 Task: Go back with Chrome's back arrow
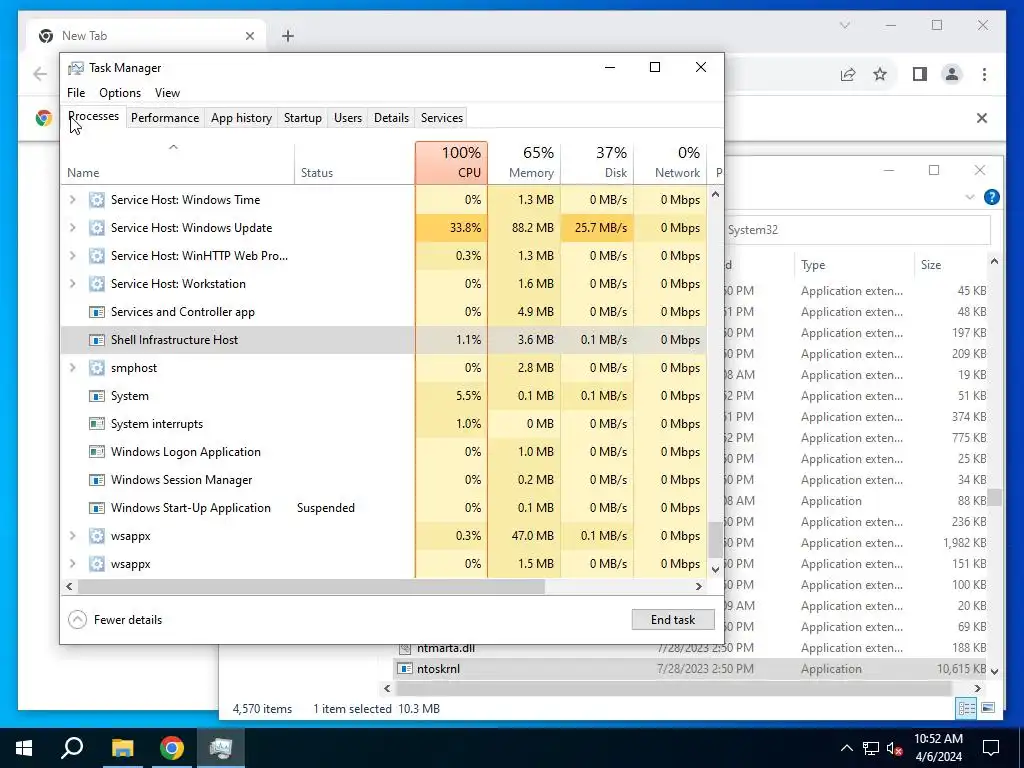tap(40, 74)
